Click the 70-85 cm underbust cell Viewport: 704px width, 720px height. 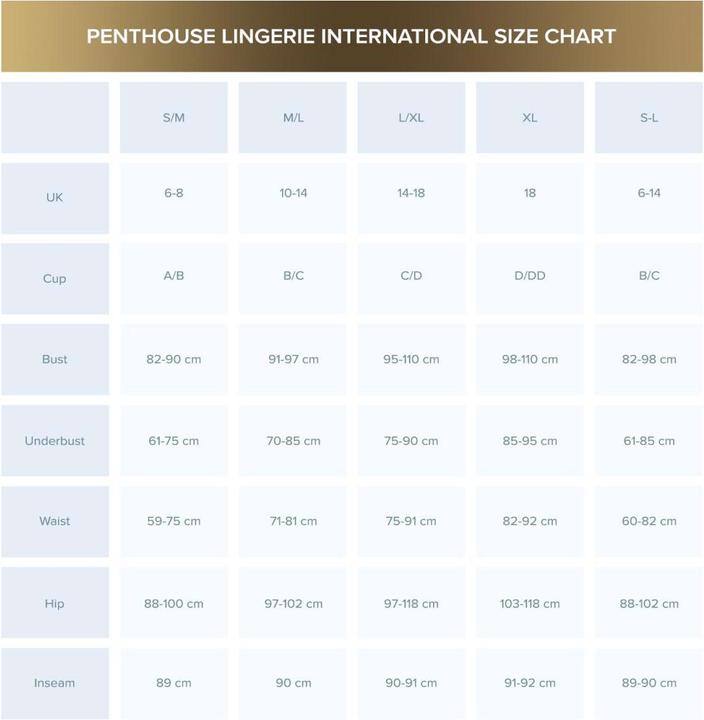coord(293,441)
